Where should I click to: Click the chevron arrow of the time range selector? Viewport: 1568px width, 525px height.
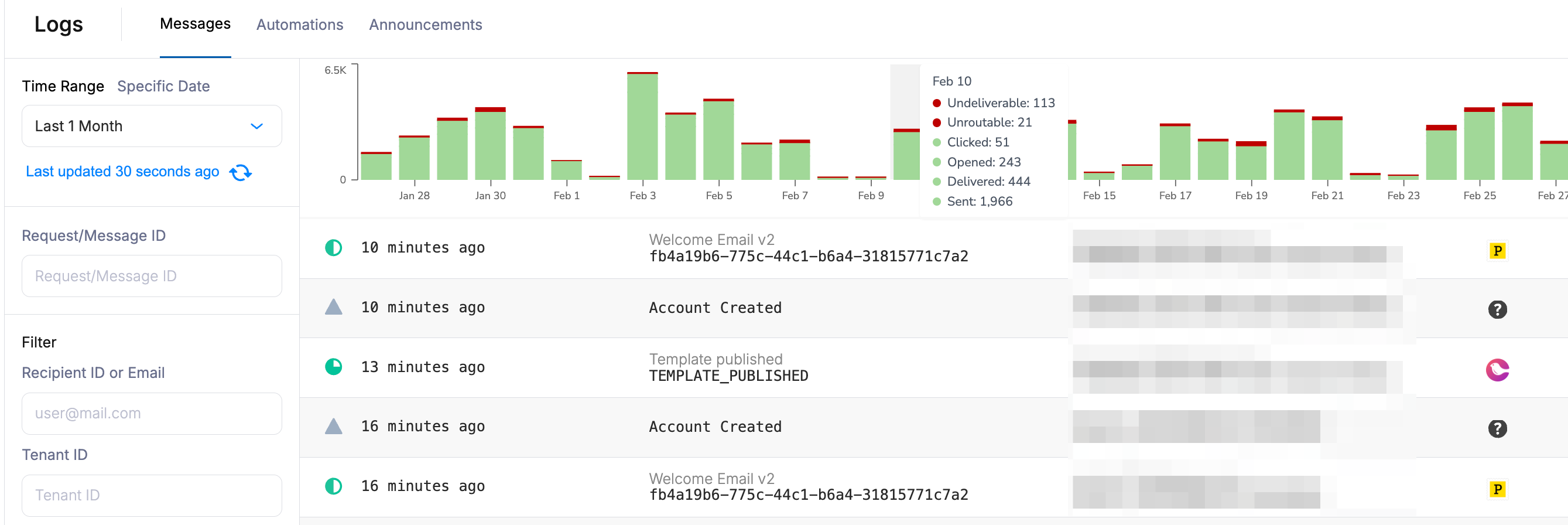[257, 127]
